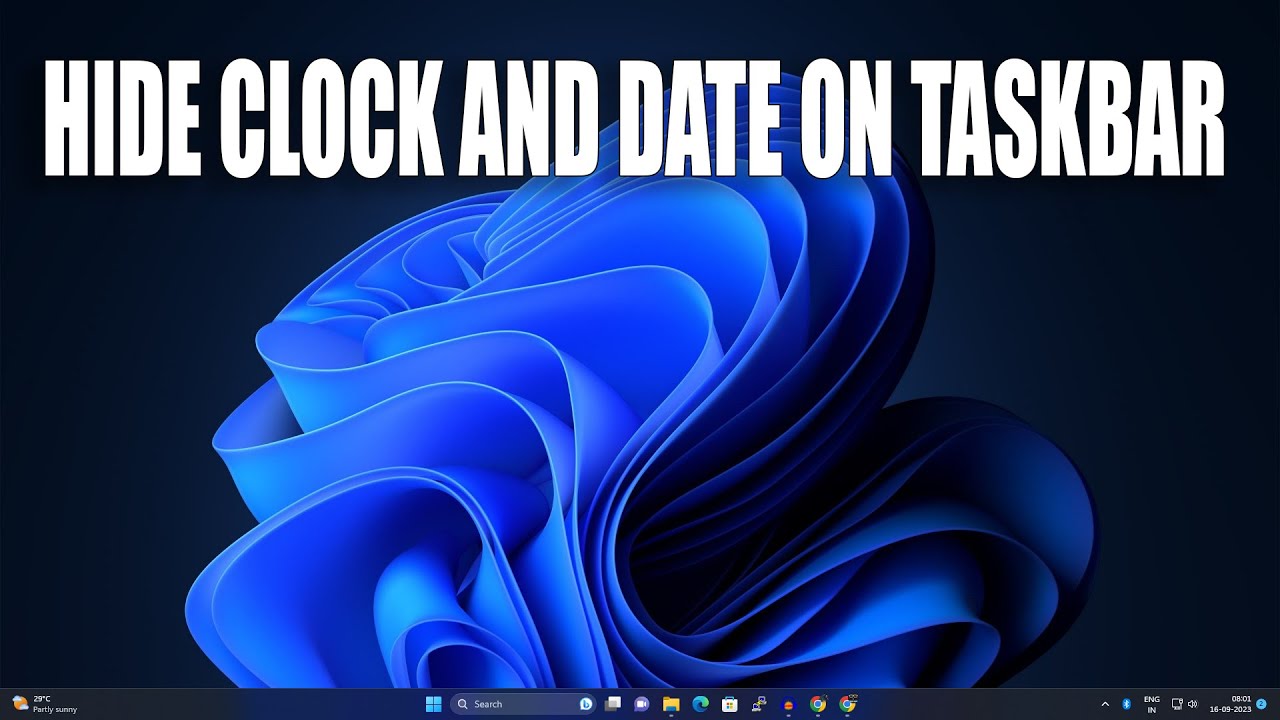
Task: Open the Bluetooth tray icon
Action: tap(1126, 704)
